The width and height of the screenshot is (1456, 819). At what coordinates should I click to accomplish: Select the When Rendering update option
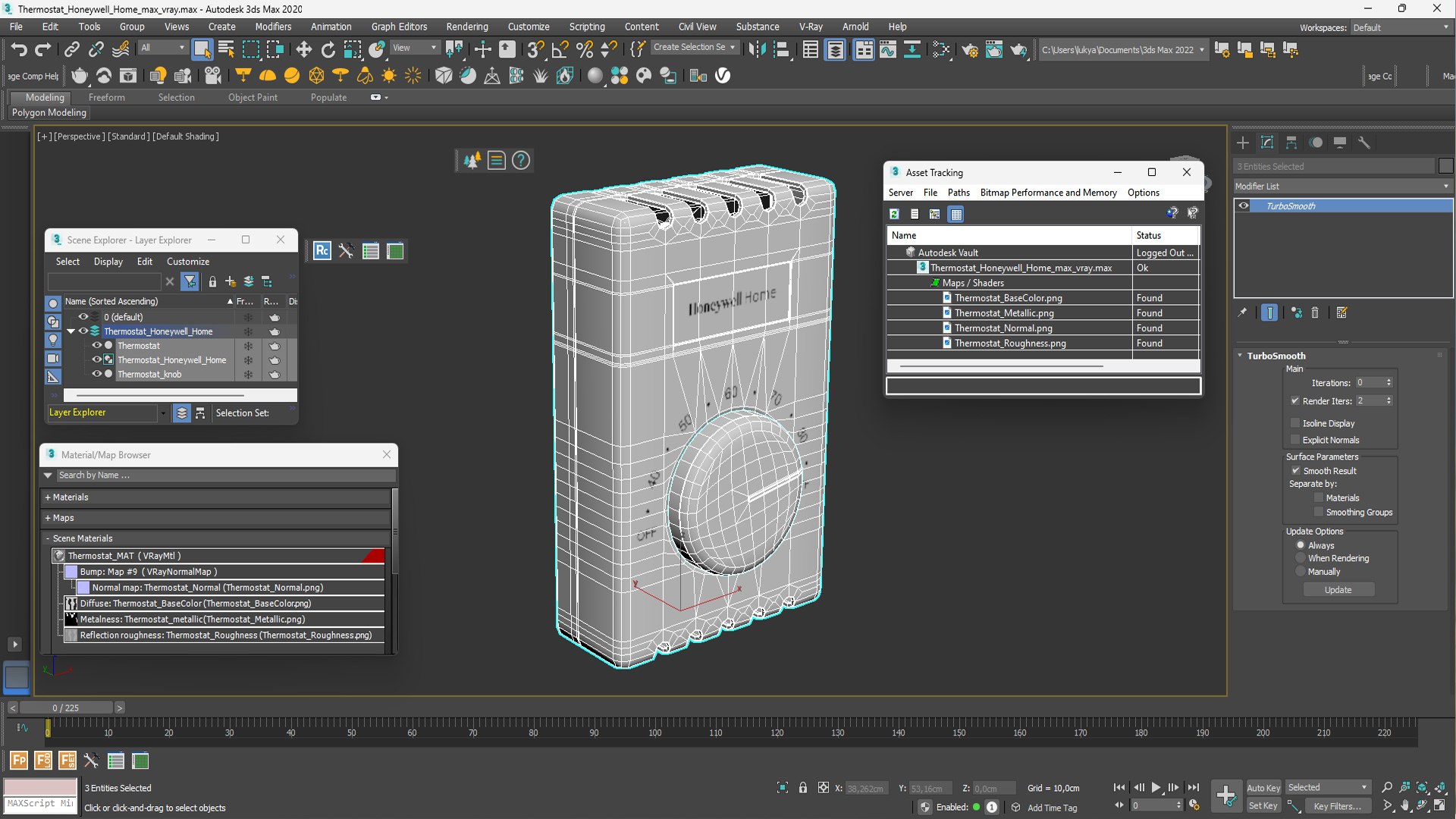[1301, 558]
